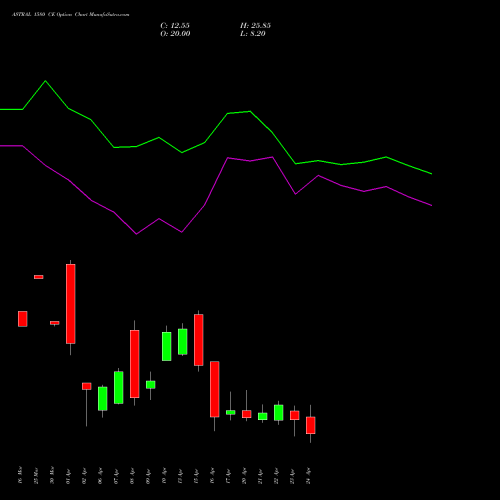This screenshot has width=500, height=500.
Task: Click the 09 Apr date label
Action: point(148,475)
